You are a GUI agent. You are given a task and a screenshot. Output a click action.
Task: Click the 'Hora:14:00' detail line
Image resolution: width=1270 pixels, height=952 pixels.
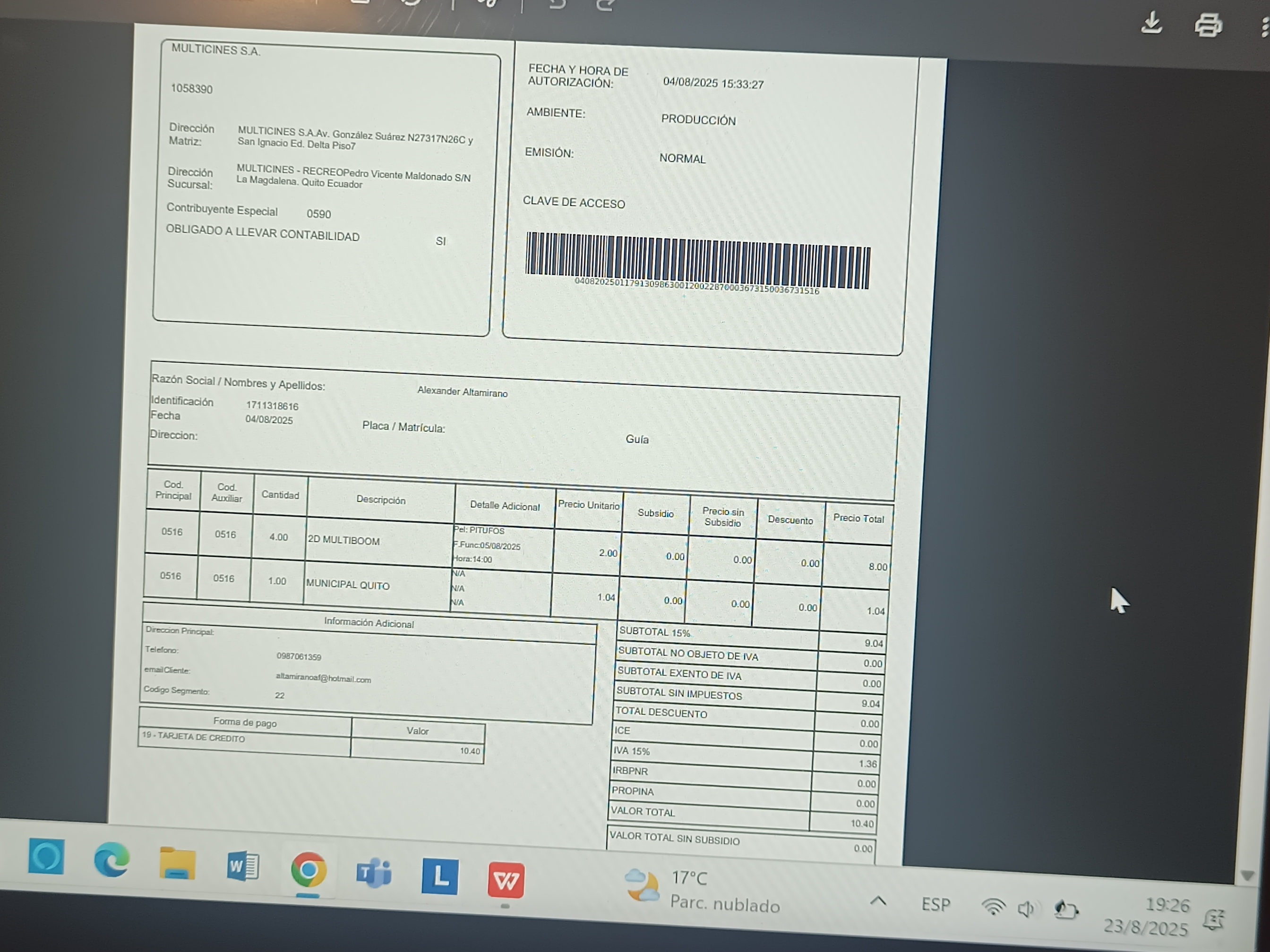point(472,560)
